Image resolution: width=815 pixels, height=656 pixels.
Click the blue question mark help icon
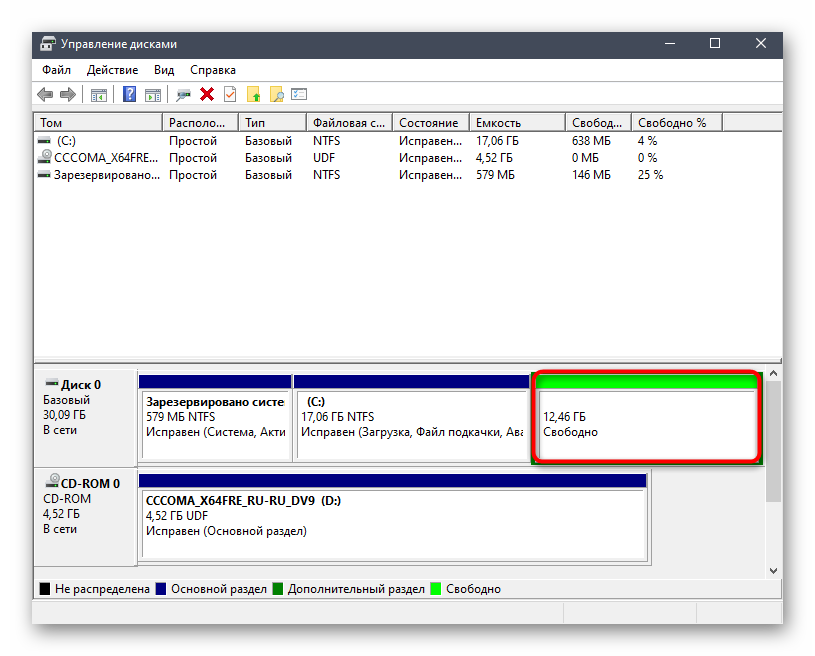tap(129, 94)
